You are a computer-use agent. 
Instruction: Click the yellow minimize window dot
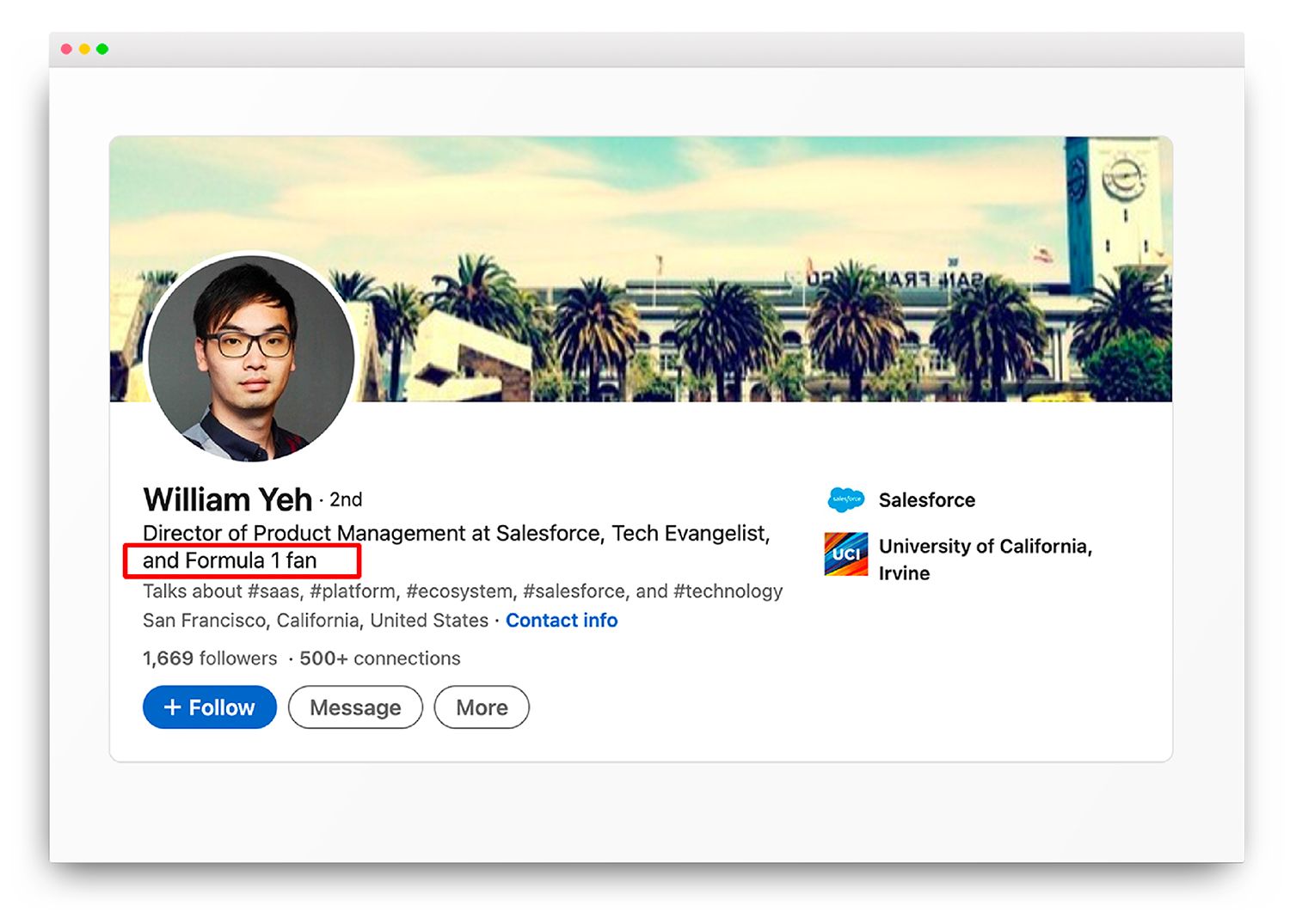point(84,49)
